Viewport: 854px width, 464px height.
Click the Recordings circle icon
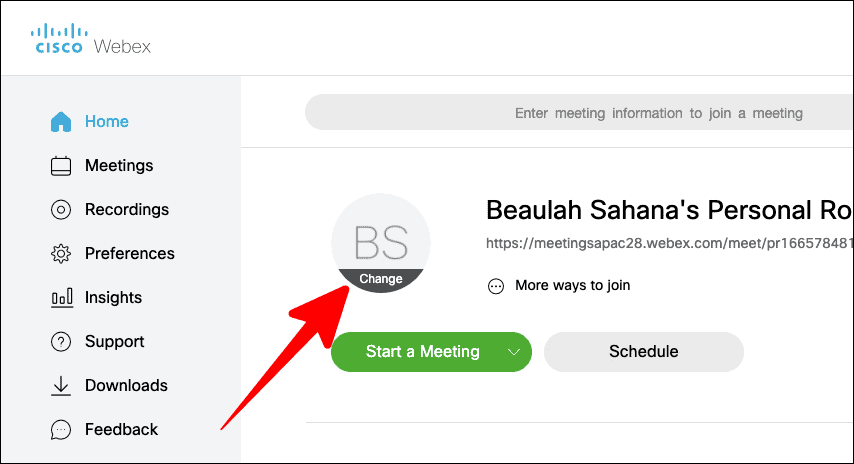coord(61,210)
